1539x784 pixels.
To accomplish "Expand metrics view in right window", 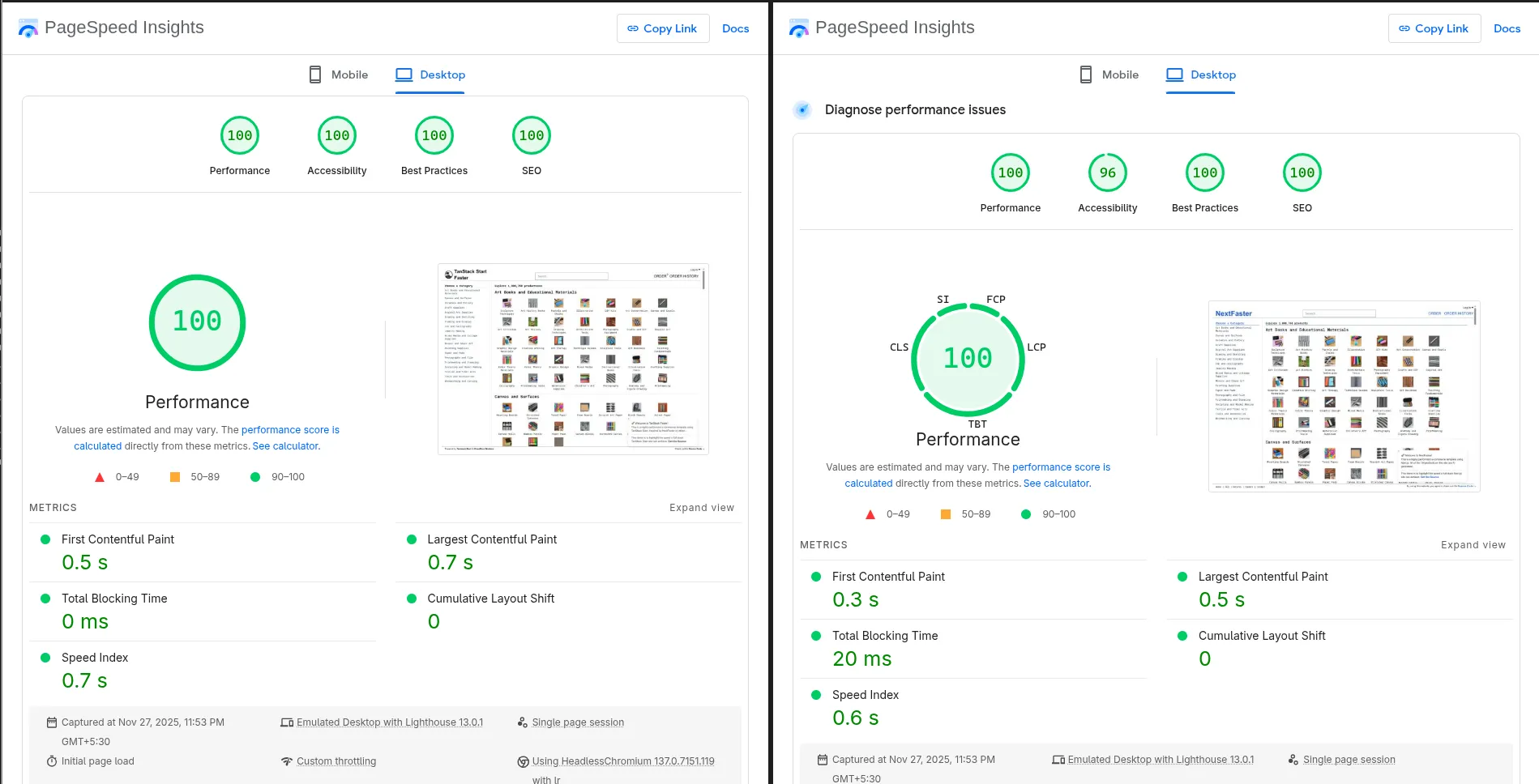I will pos(1473,545).
